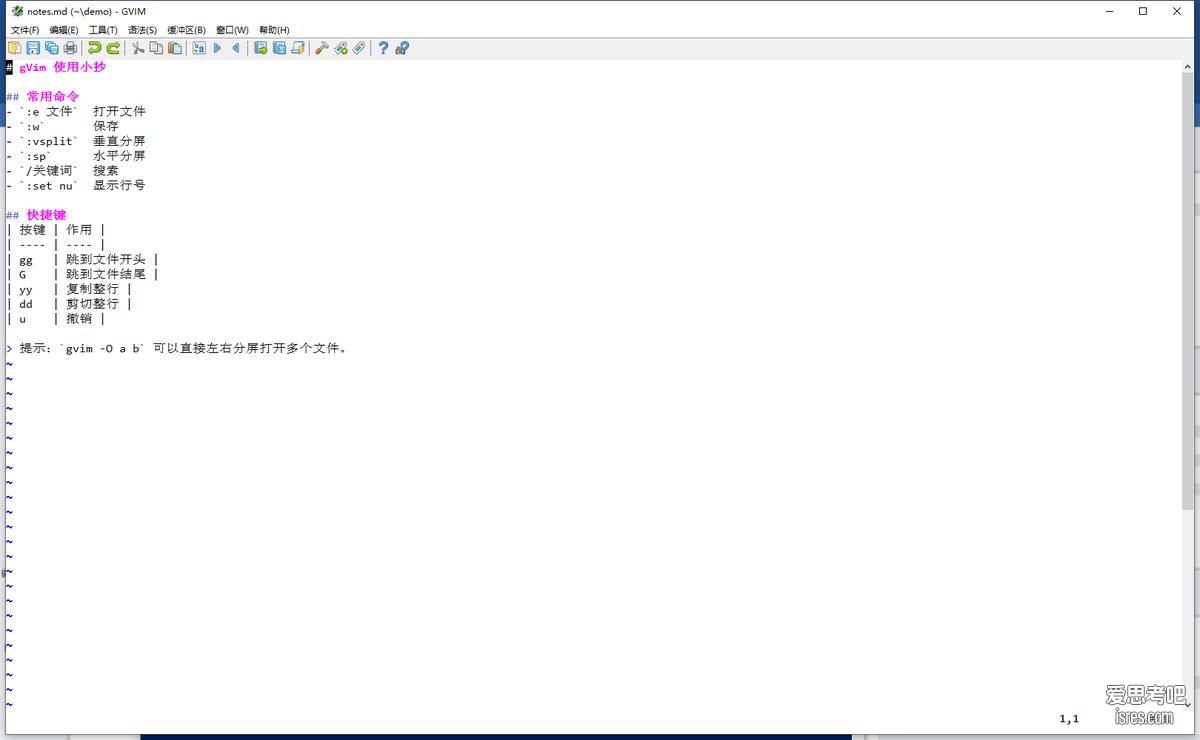
Task: Open the 语法(S) menu
Action: [x=142, y=30]
